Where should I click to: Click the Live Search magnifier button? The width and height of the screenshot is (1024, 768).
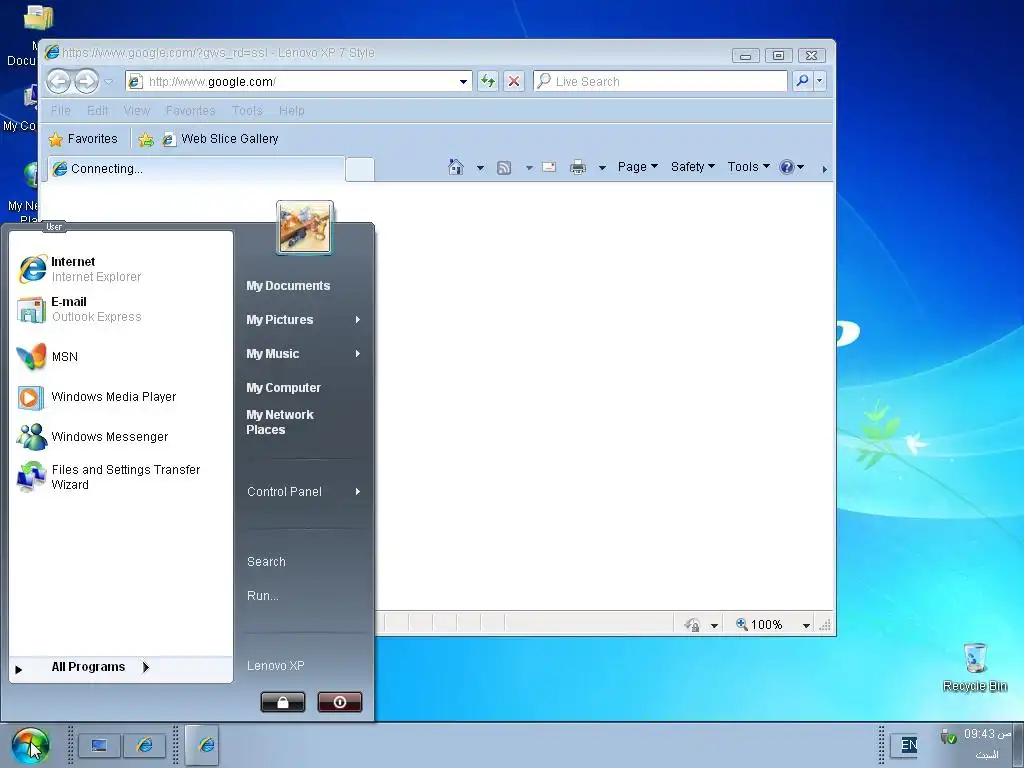click(802, 81)
